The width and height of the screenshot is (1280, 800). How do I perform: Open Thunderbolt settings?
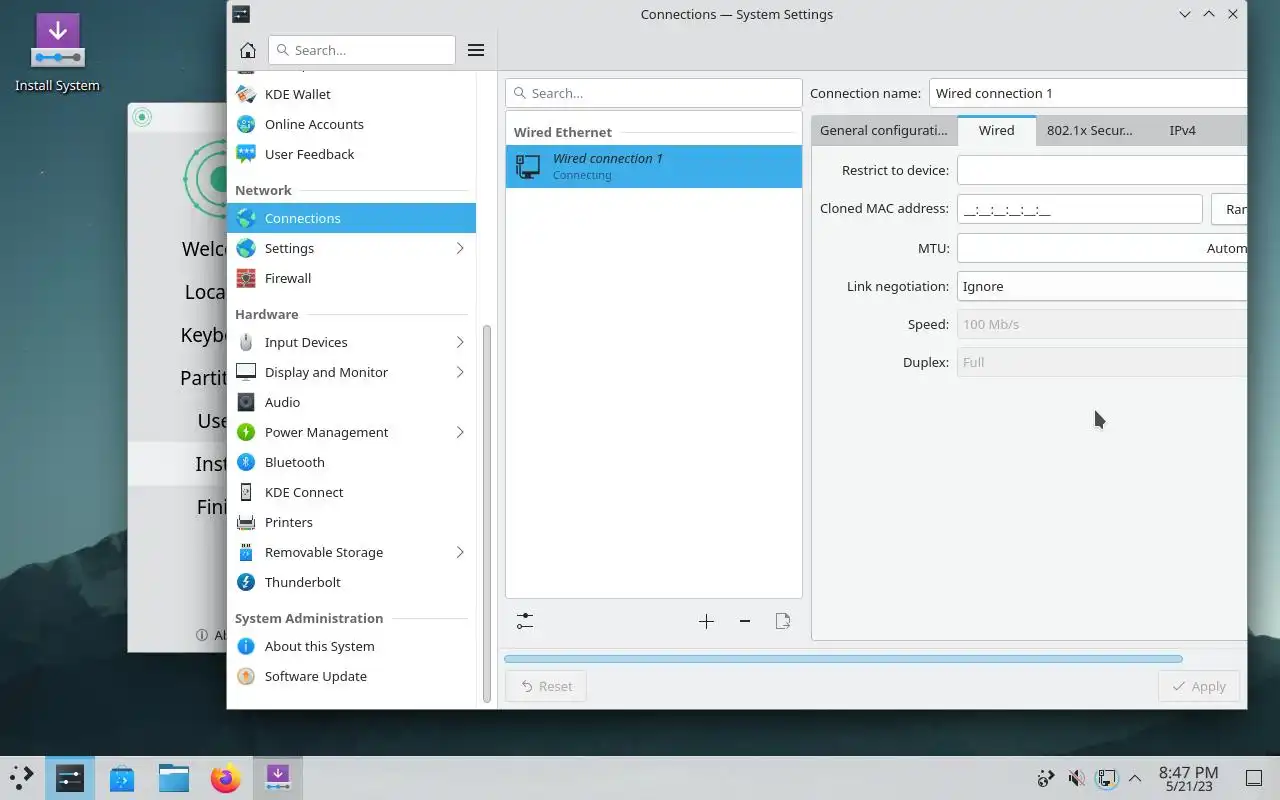coord(351,582)
